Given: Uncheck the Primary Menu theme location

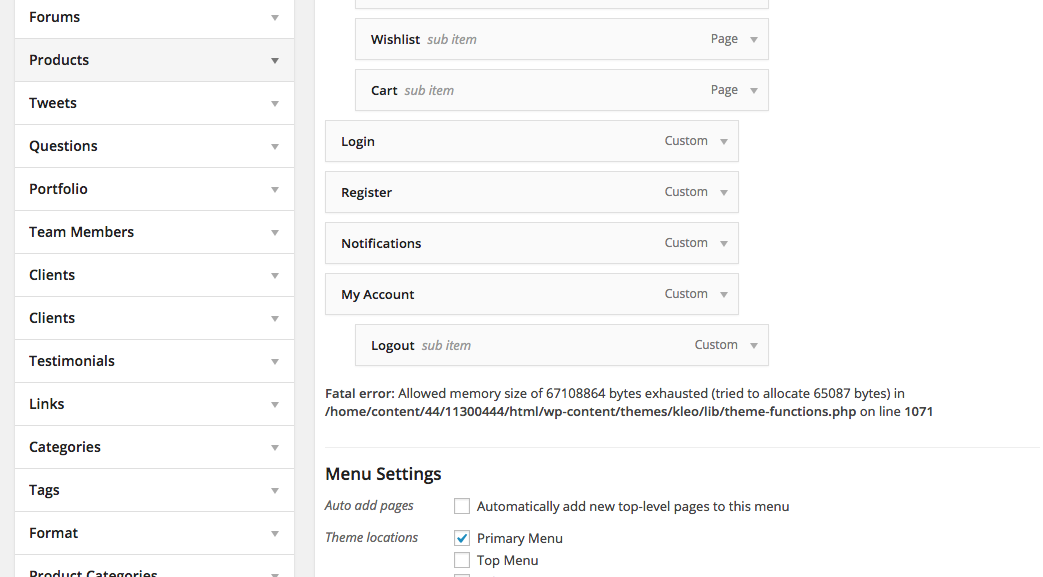Looking at the screenshot, I should coord(462,538).
